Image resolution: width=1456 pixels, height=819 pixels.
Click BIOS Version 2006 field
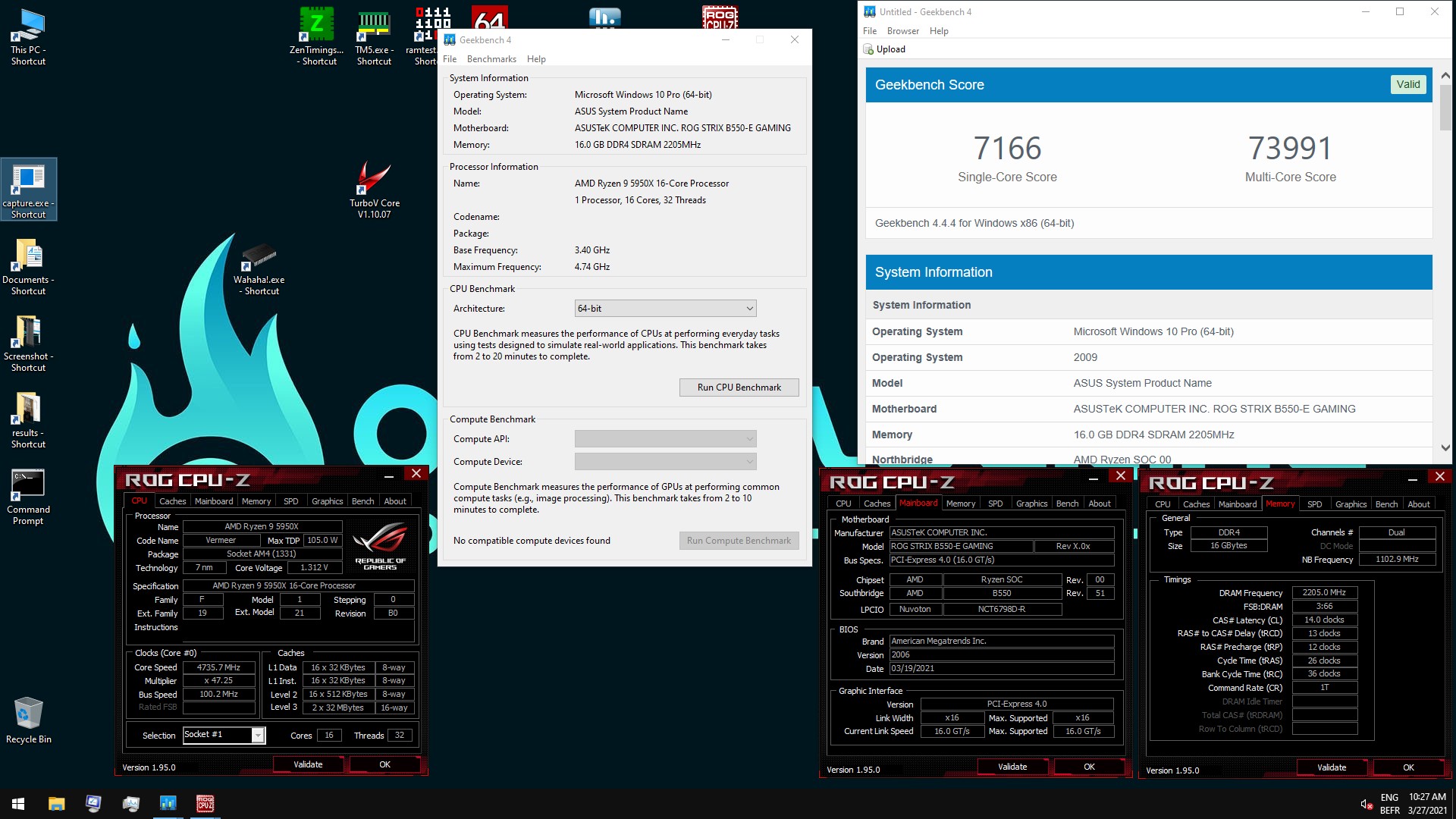pos(1001,655)
